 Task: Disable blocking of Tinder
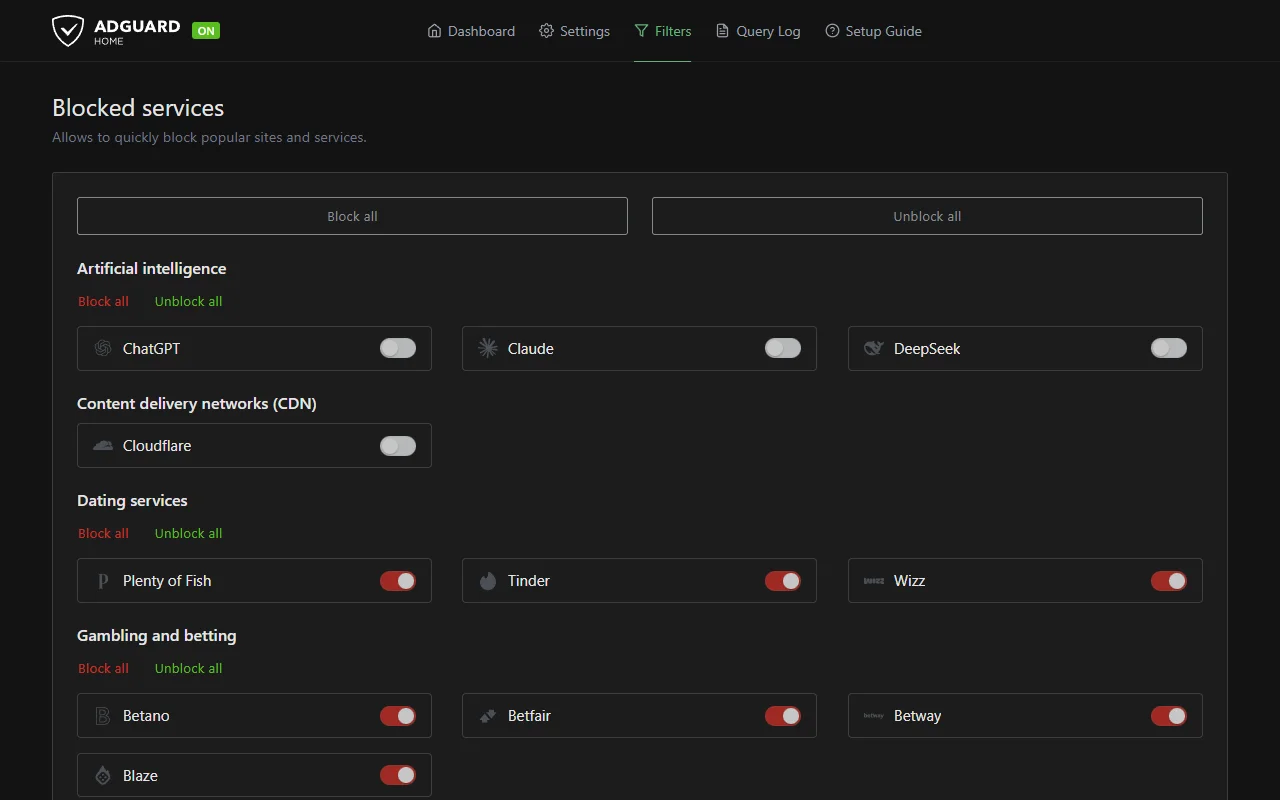pyautogui.click(x=783, y=580)
